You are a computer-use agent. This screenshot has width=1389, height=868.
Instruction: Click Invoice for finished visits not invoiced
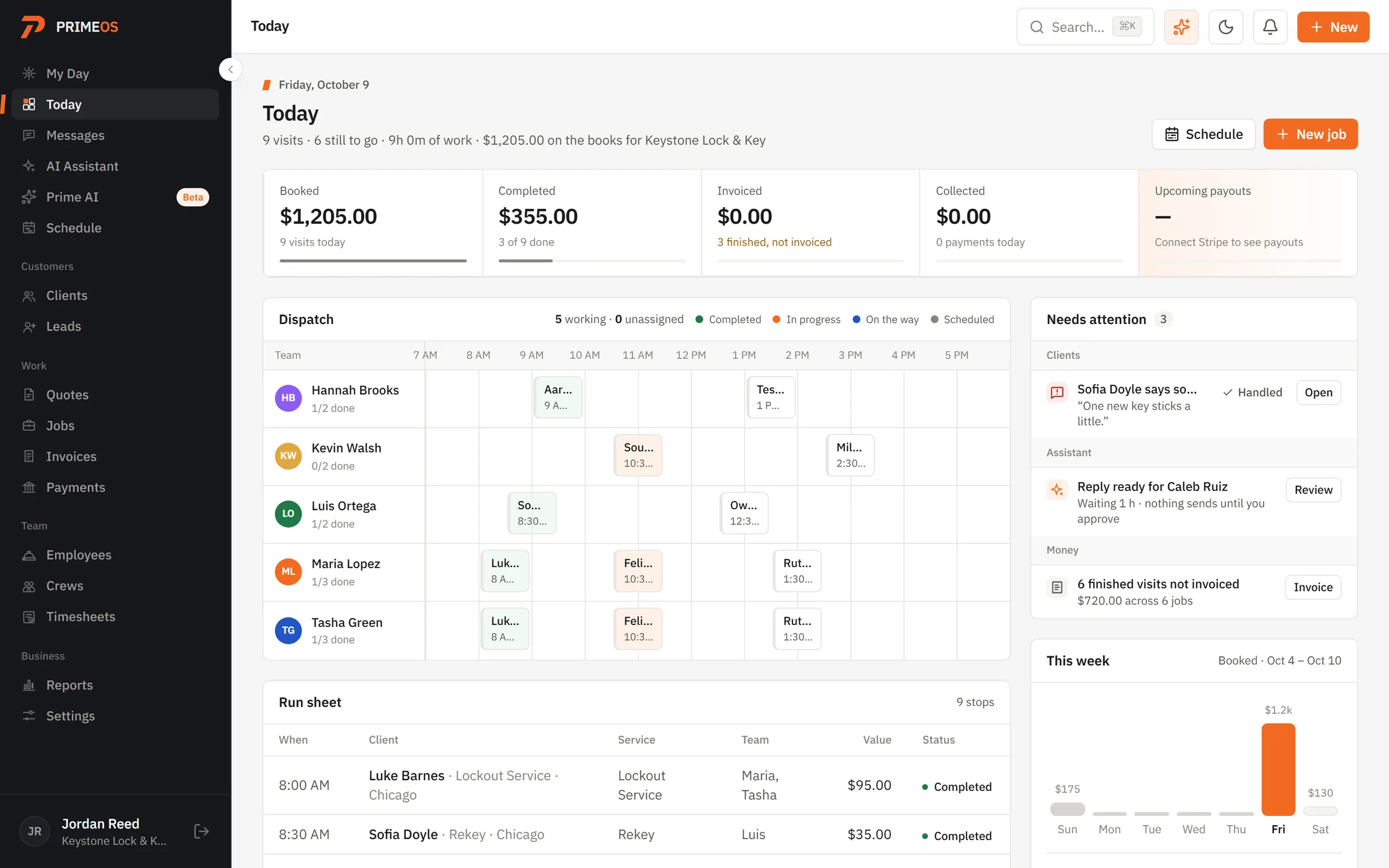point(1313,587)
